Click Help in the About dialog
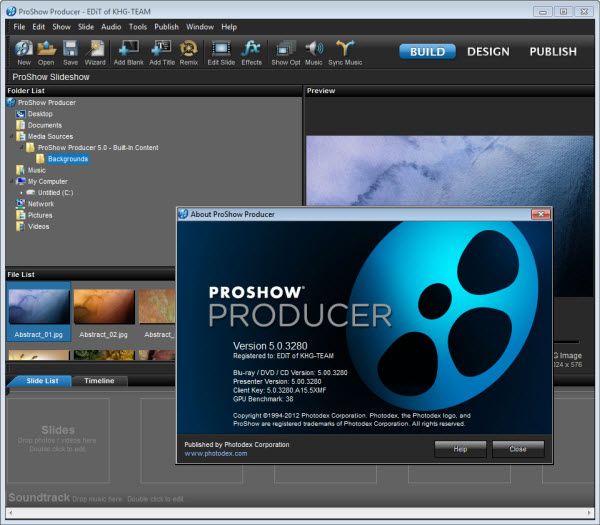The width and height of the screenshot is (600, 525). 460,449
